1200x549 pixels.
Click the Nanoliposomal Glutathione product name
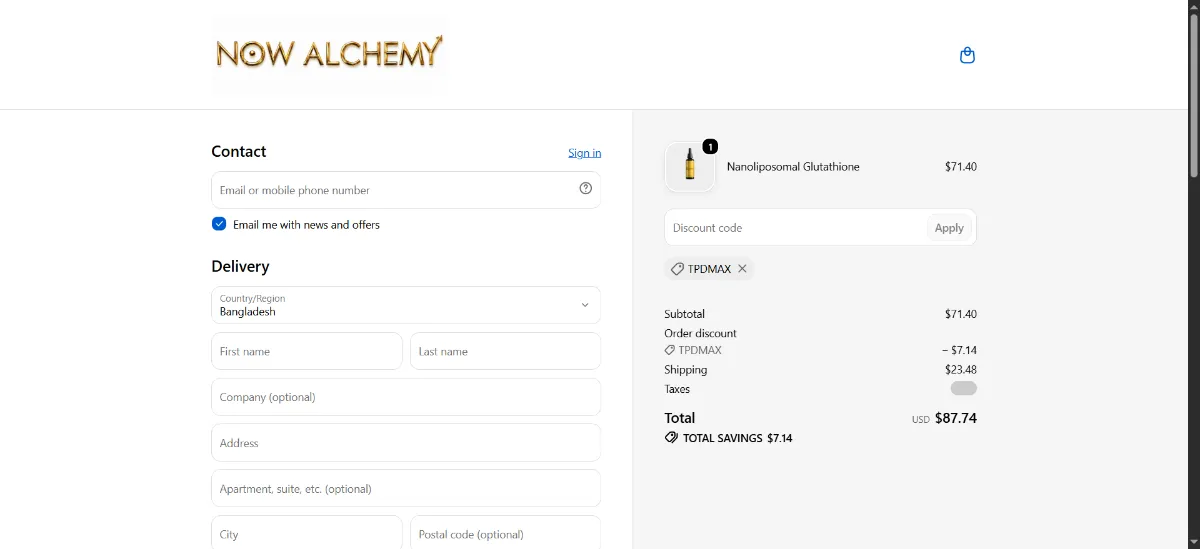(x=793, y=167)
